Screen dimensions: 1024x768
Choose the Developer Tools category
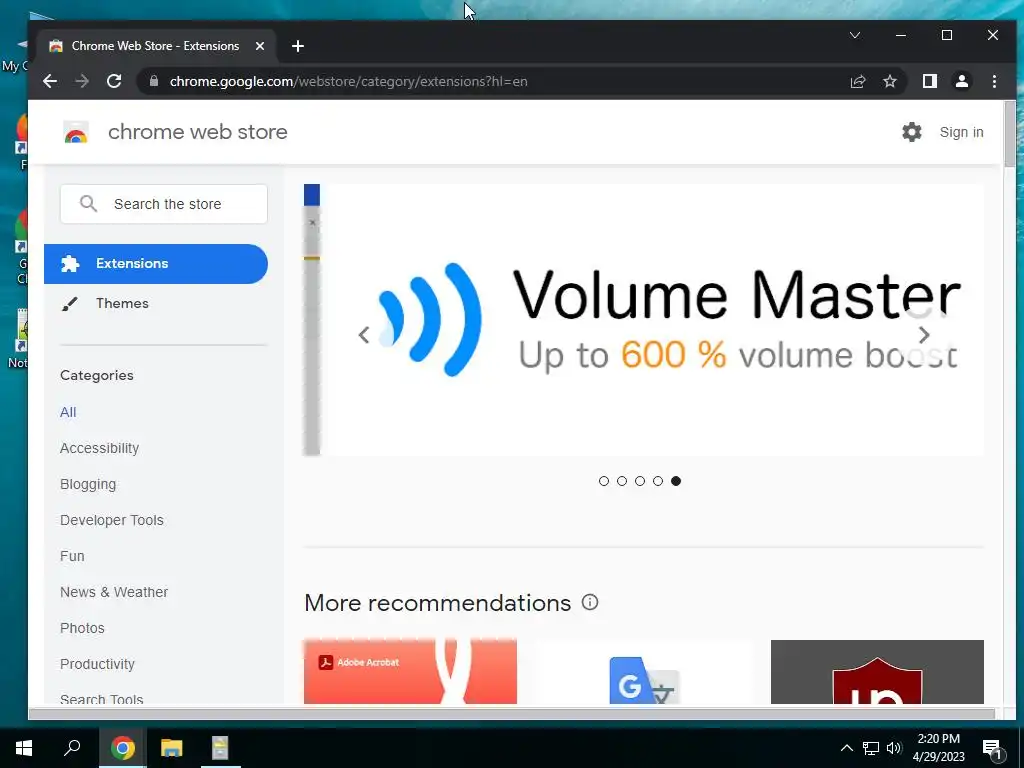tap(112, 520)
